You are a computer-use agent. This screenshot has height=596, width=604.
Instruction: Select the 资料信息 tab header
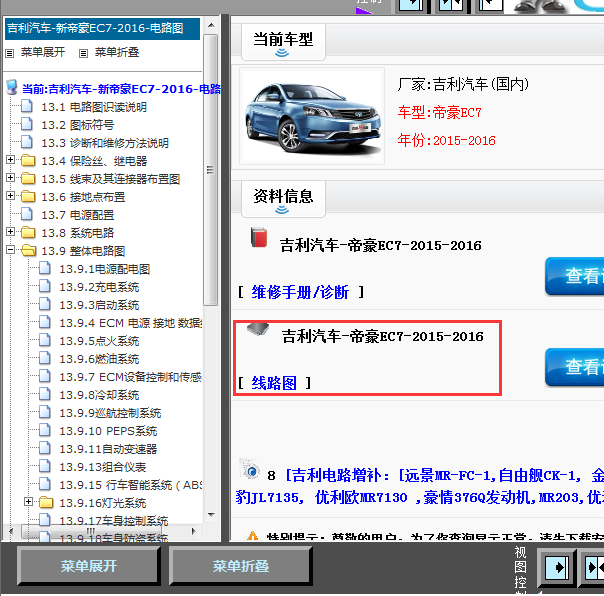(283, 199)
